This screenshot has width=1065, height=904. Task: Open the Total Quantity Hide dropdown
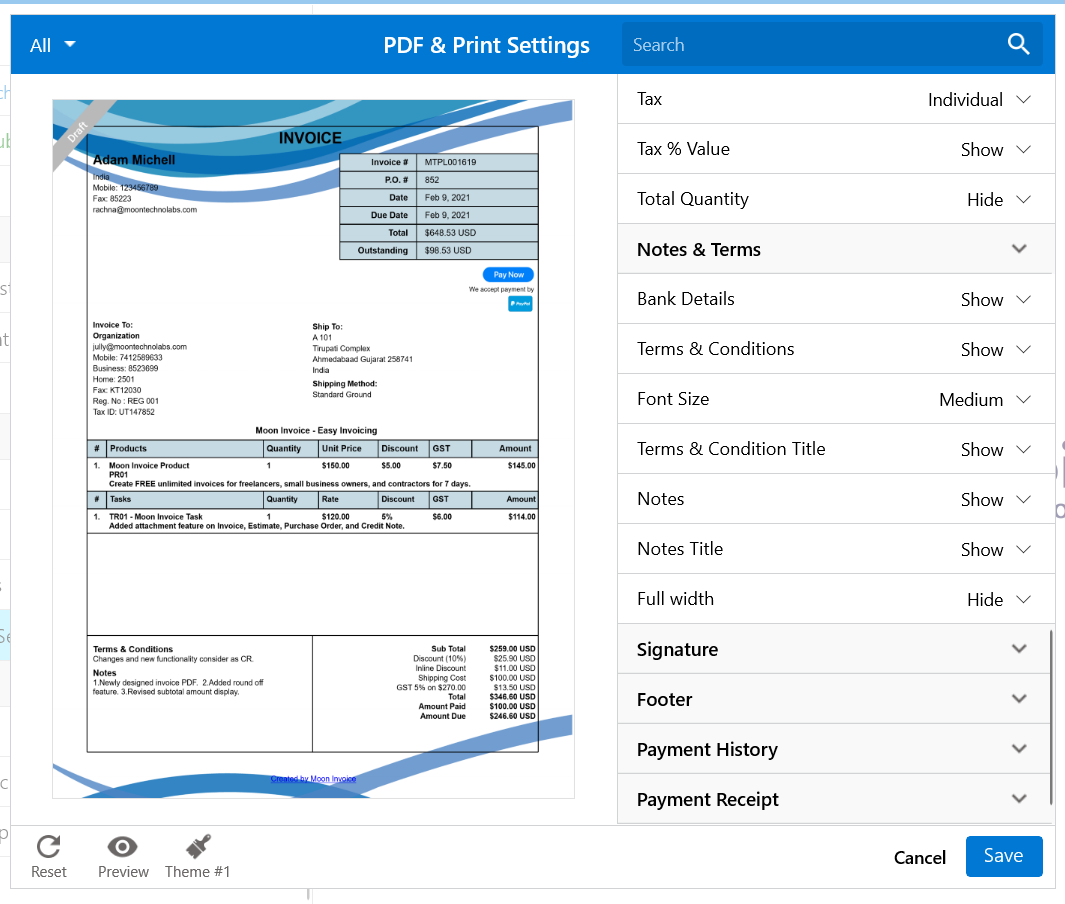(x=998, y=199)
